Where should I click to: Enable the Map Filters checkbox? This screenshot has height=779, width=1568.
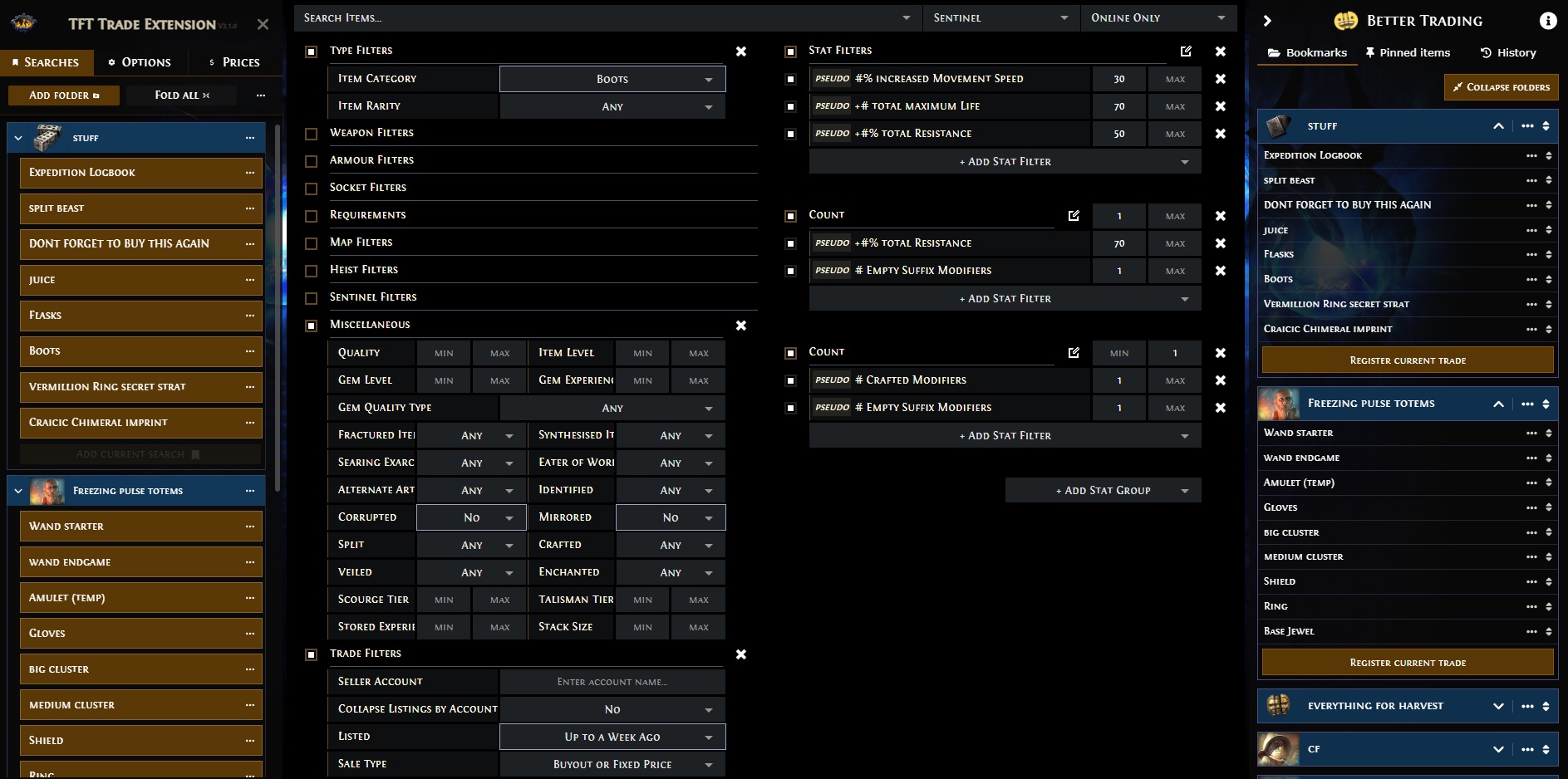312,243
